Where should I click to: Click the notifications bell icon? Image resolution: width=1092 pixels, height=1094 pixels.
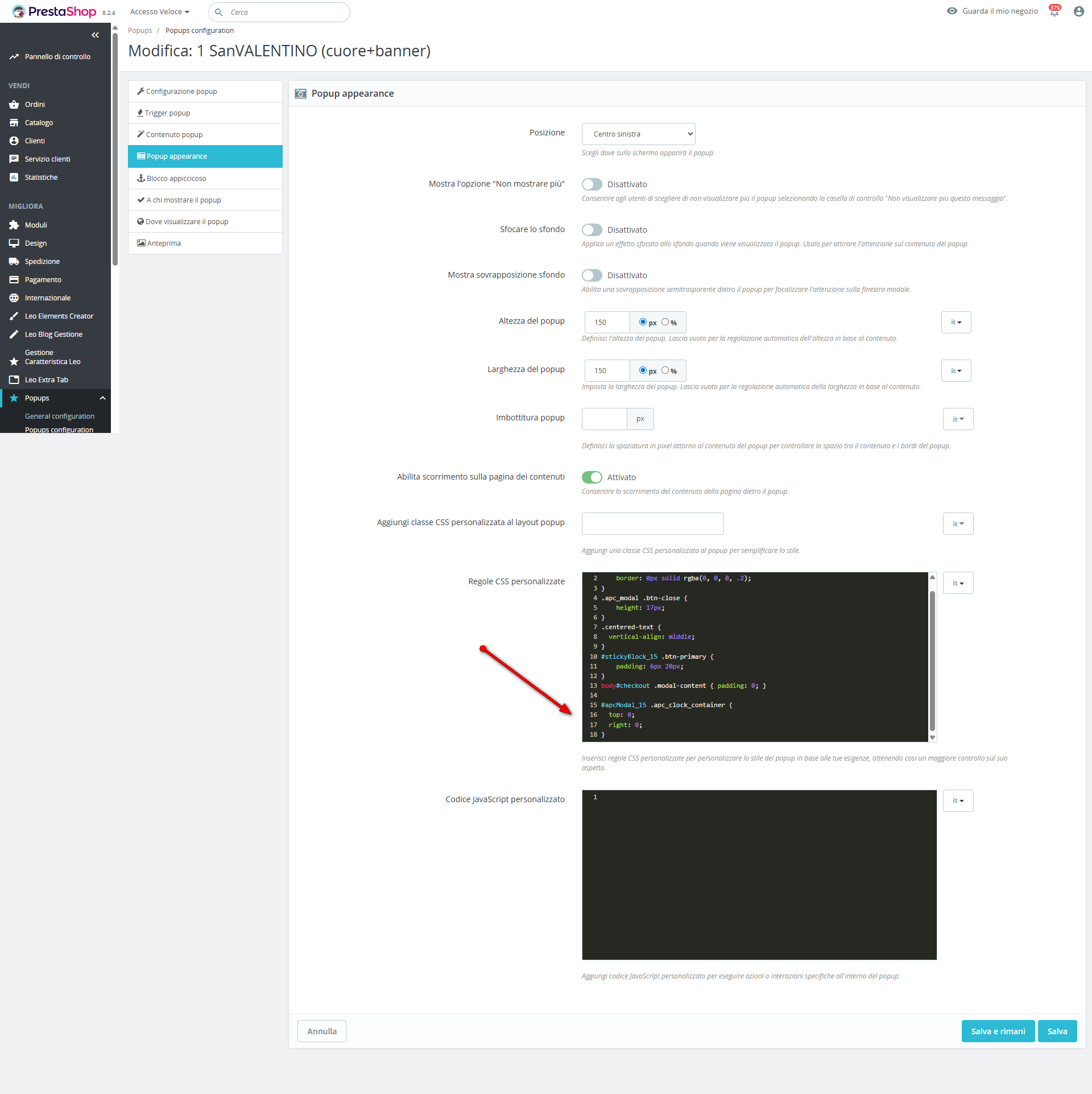point(1054,12)
